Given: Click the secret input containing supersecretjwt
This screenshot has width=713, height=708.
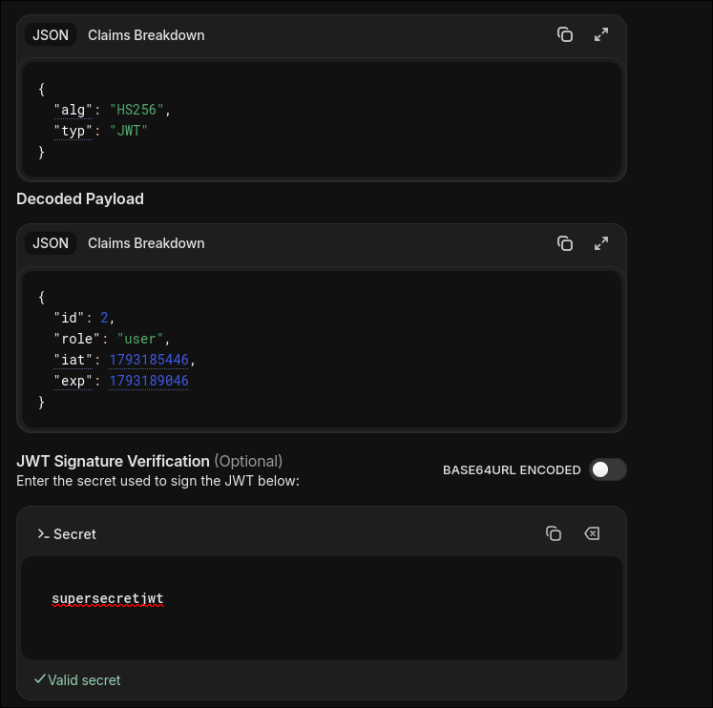Looking at the screenshot, I should tap(321, 608).
